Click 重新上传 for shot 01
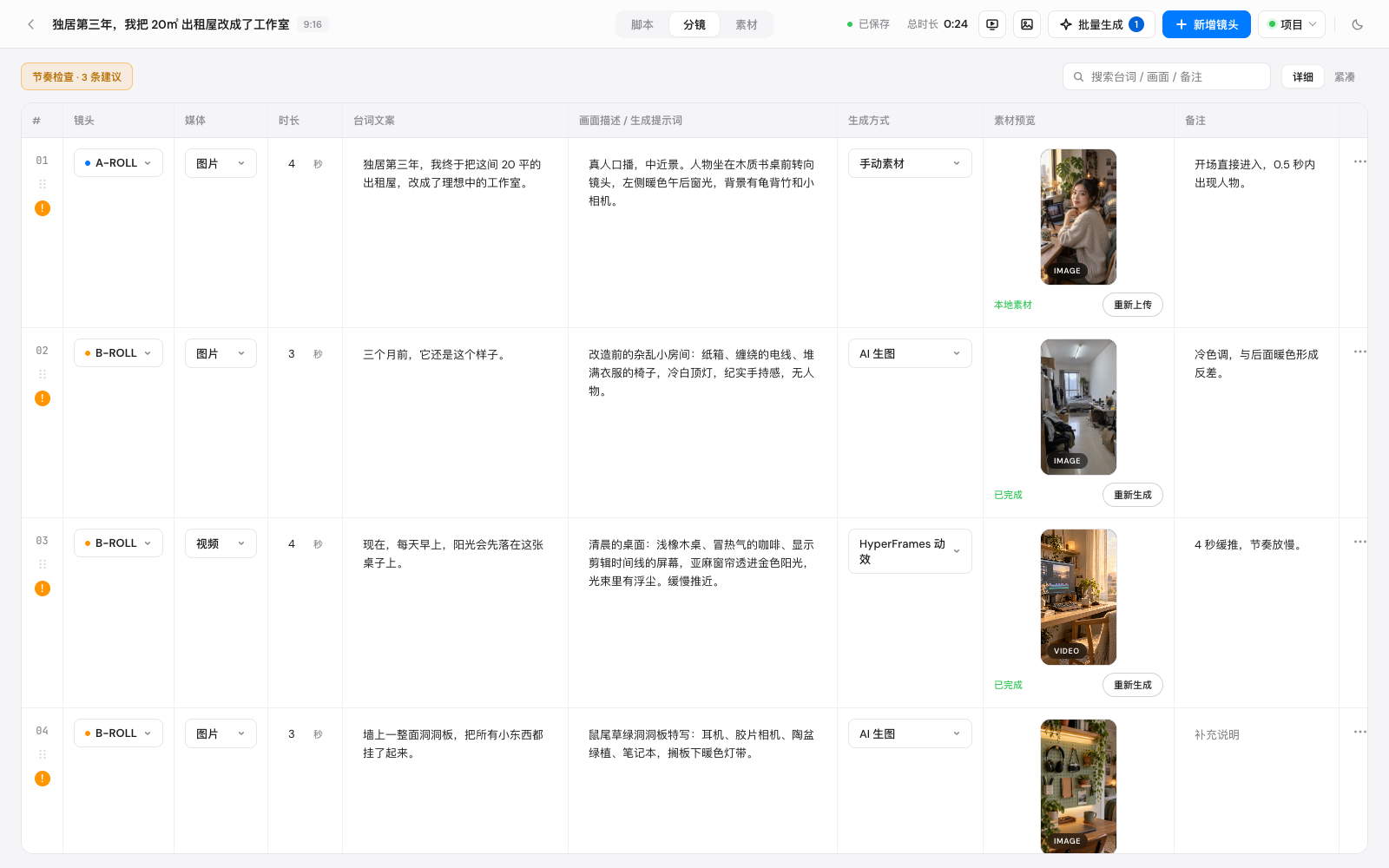This screenshot has width=1389, height=868. (x=1133, y=305)
